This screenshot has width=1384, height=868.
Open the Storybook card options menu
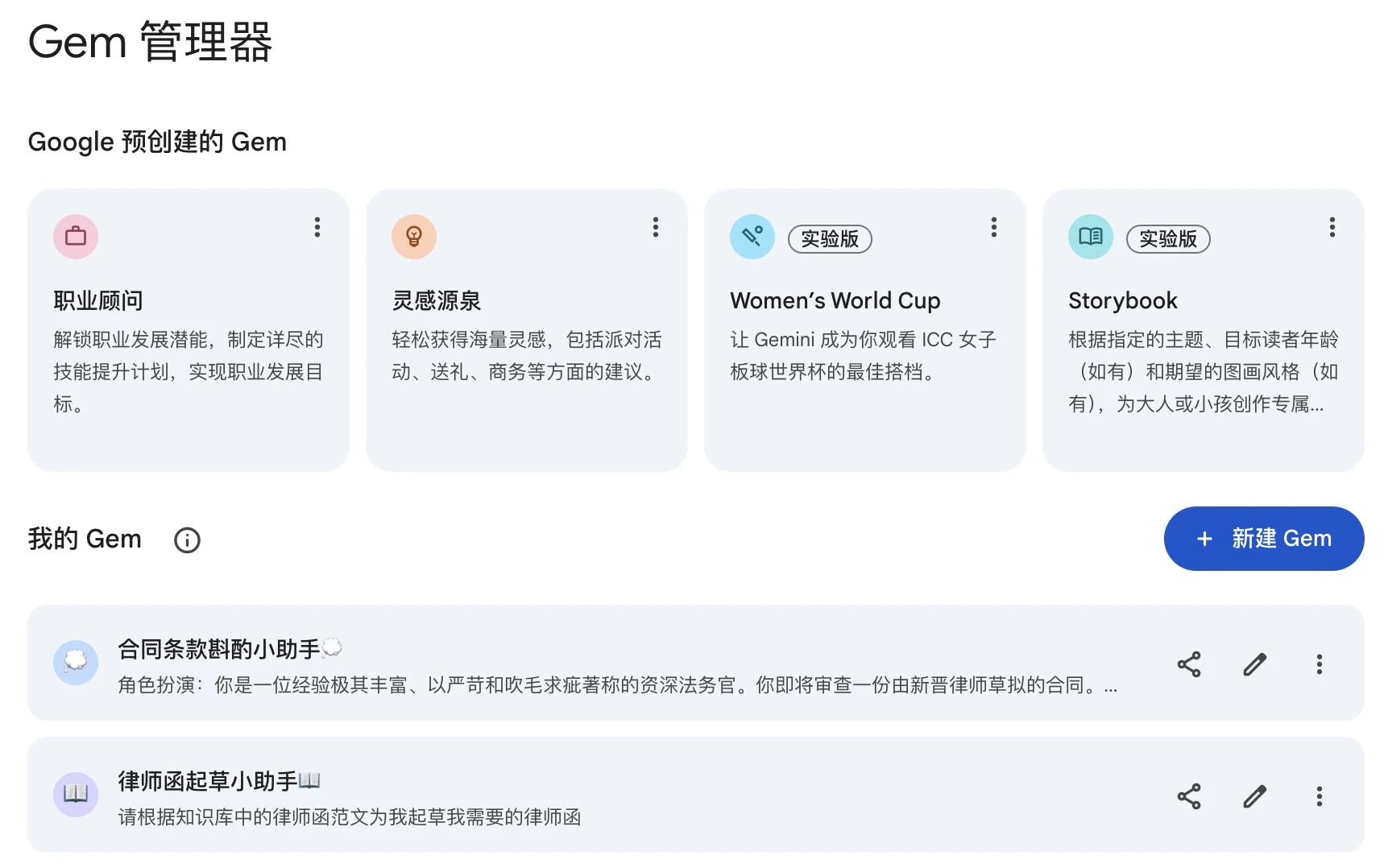[1332, 228]
